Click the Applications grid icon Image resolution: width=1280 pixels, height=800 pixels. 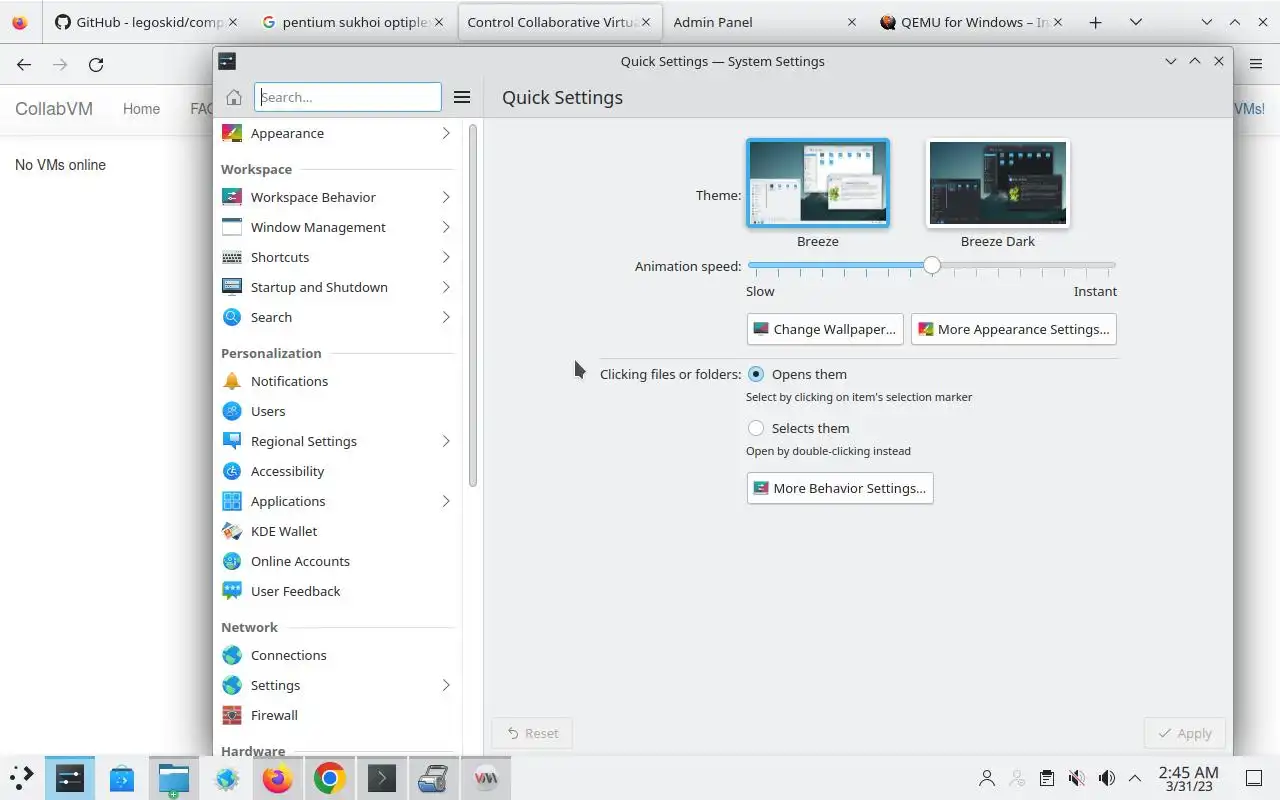232,501
